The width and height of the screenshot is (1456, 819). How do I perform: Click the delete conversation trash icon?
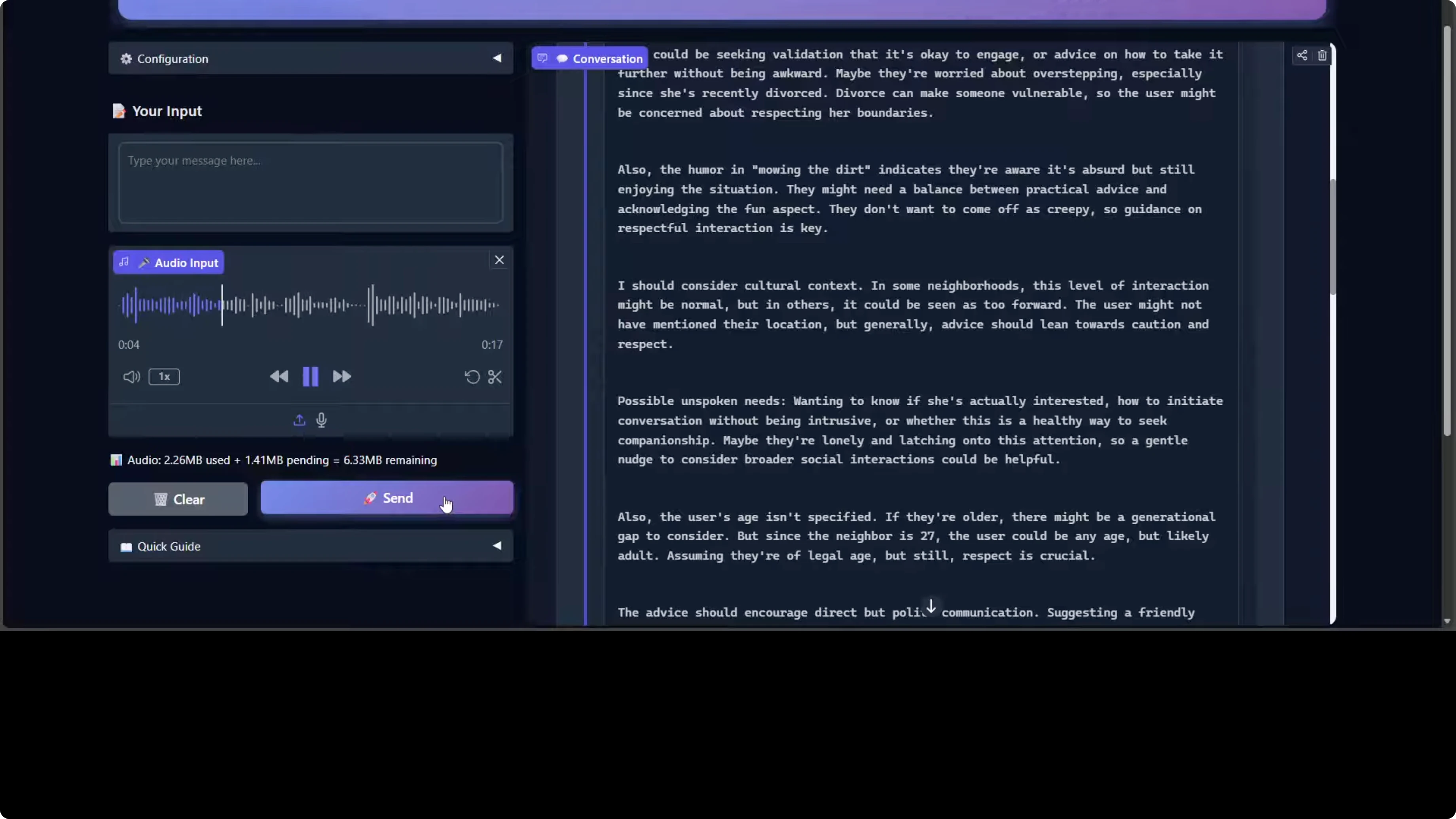click(1322, 55)
